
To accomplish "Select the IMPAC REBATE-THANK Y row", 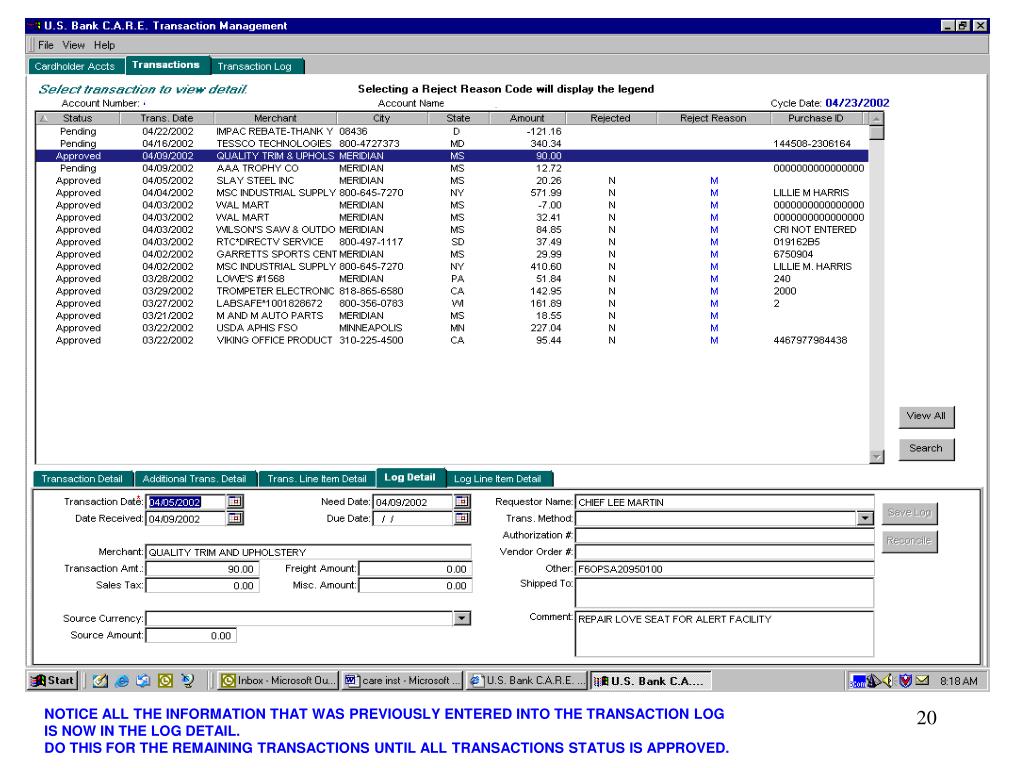I will coord(452,131).
